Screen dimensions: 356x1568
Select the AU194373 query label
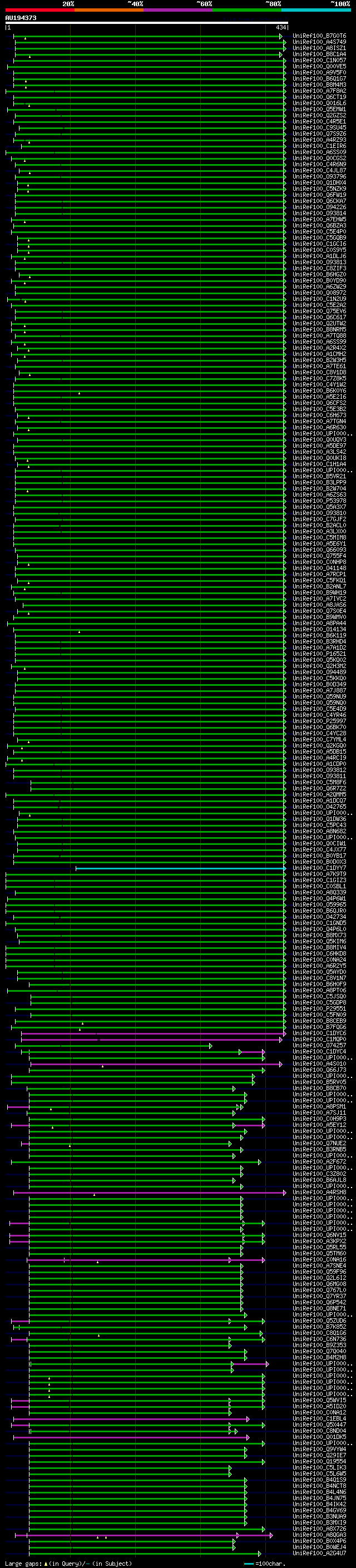tap(21, 18)
